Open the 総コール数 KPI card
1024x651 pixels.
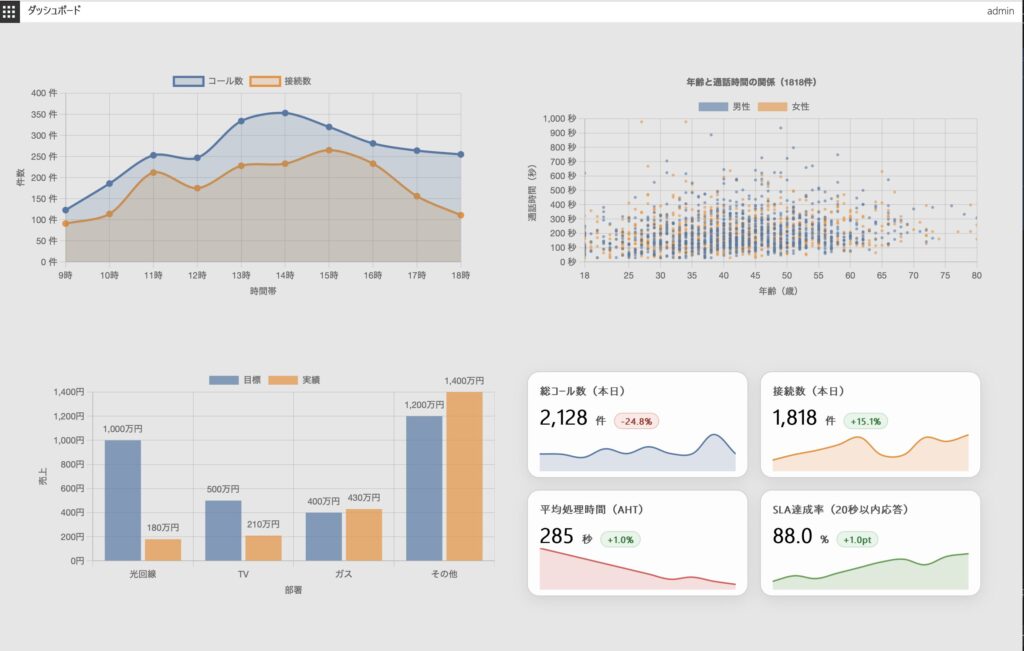point(637,424)
